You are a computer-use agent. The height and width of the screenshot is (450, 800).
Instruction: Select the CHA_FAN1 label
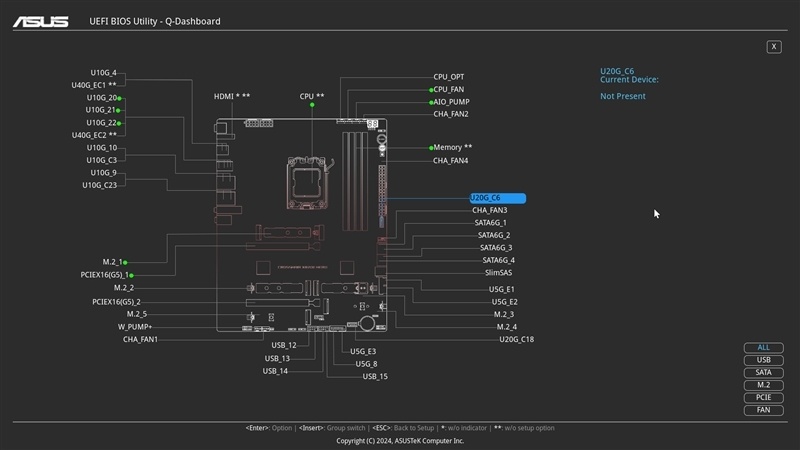pyautogui.click(x=140, y=339)
